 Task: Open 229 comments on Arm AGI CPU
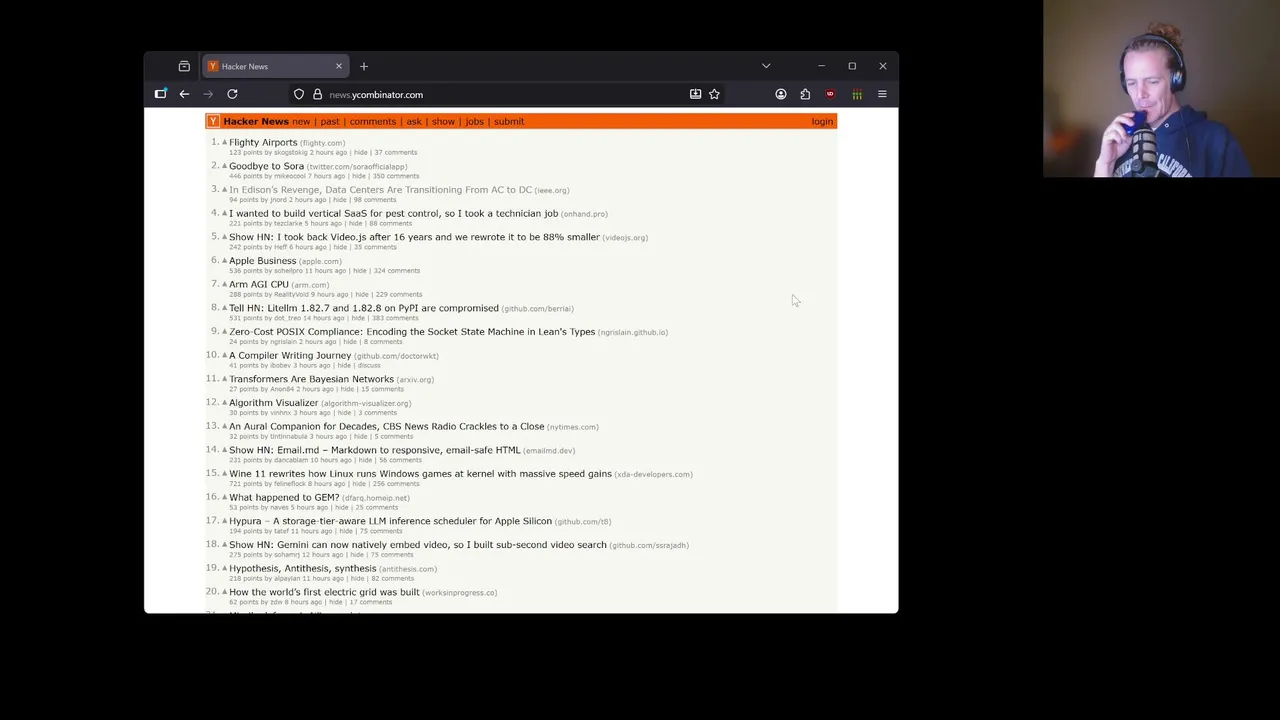pos(399,295)
